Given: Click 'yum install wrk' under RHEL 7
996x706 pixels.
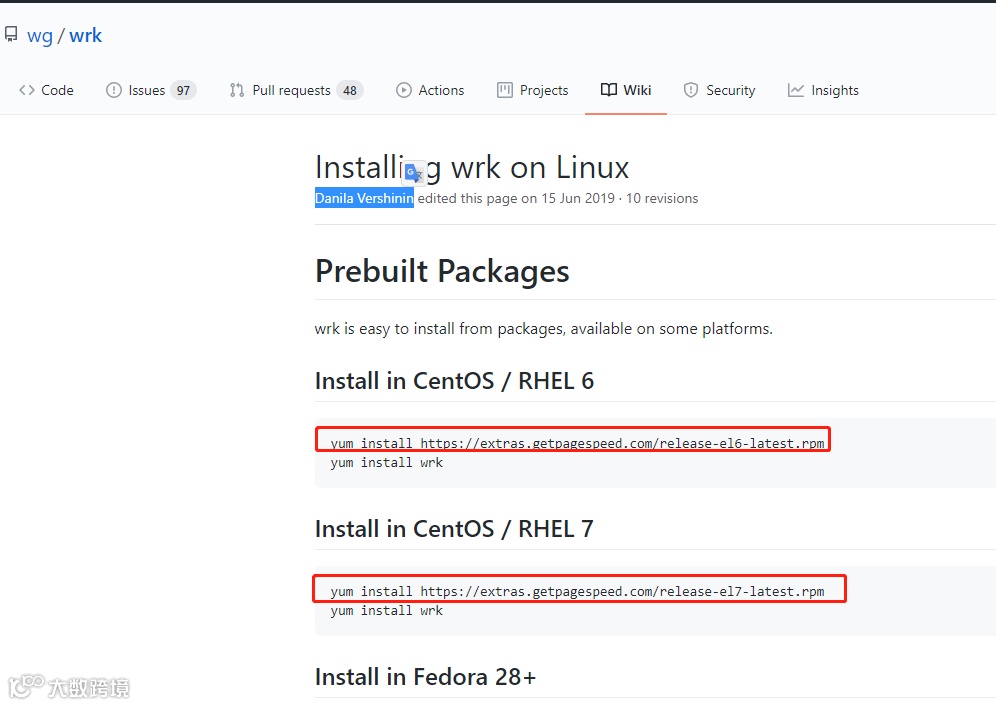Looking at the screenshot, I should [x=386, y=611].
